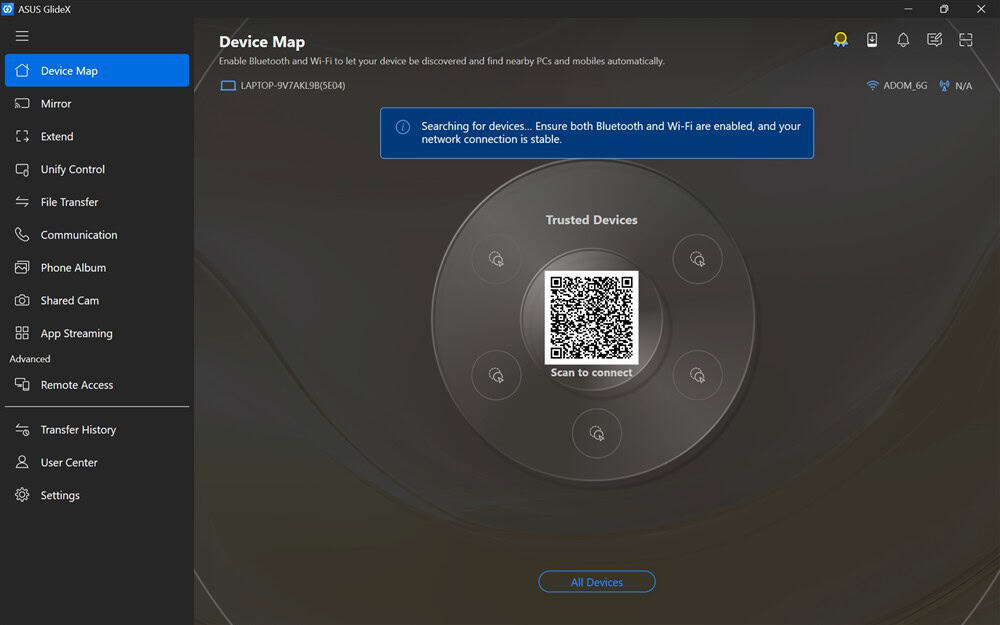
Task: Click the Communication phone icon
Action: click(22, 235)
